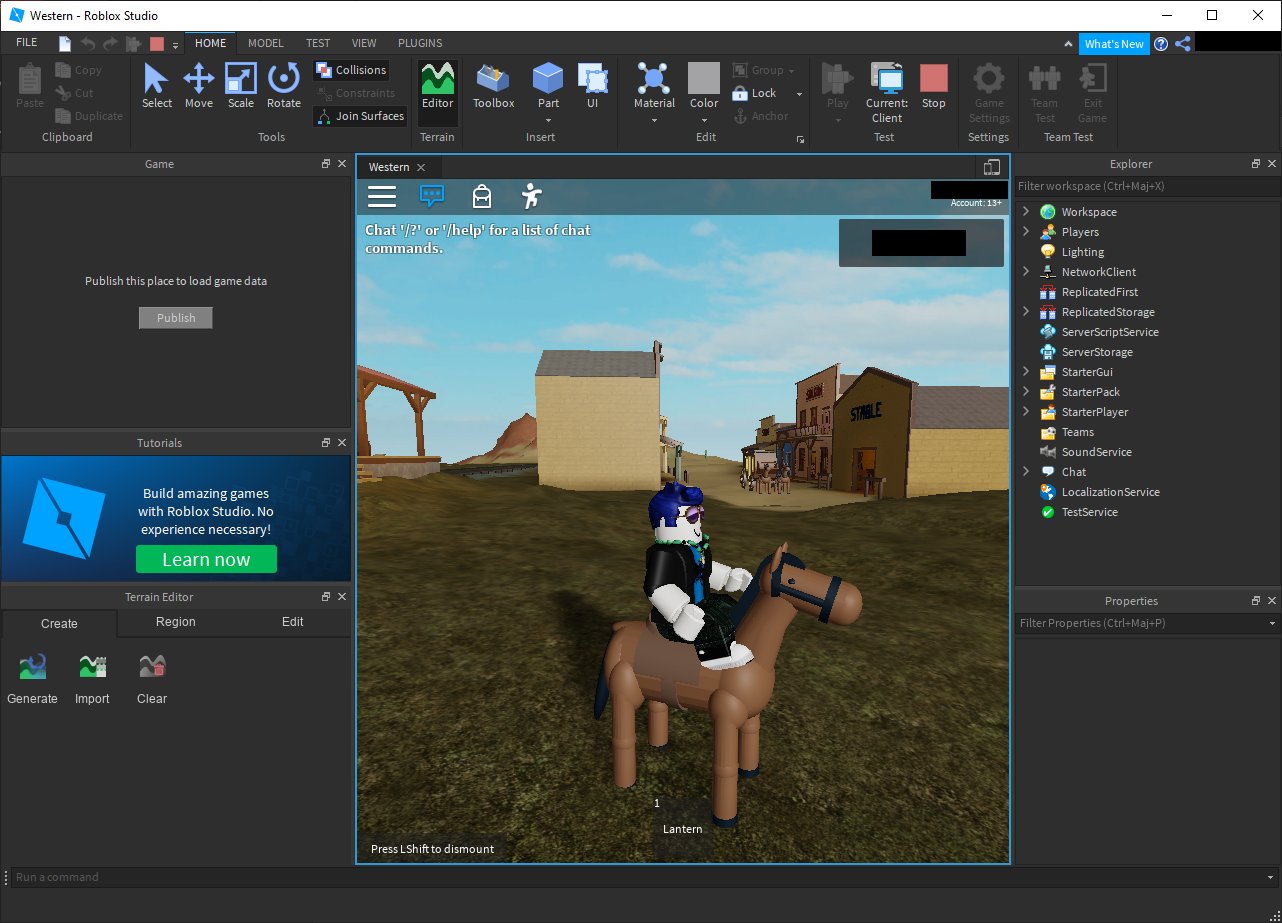This screenshot has height=923, width=1282.
Task: Open the Help question mark icon
Action: pos(1160,43)
